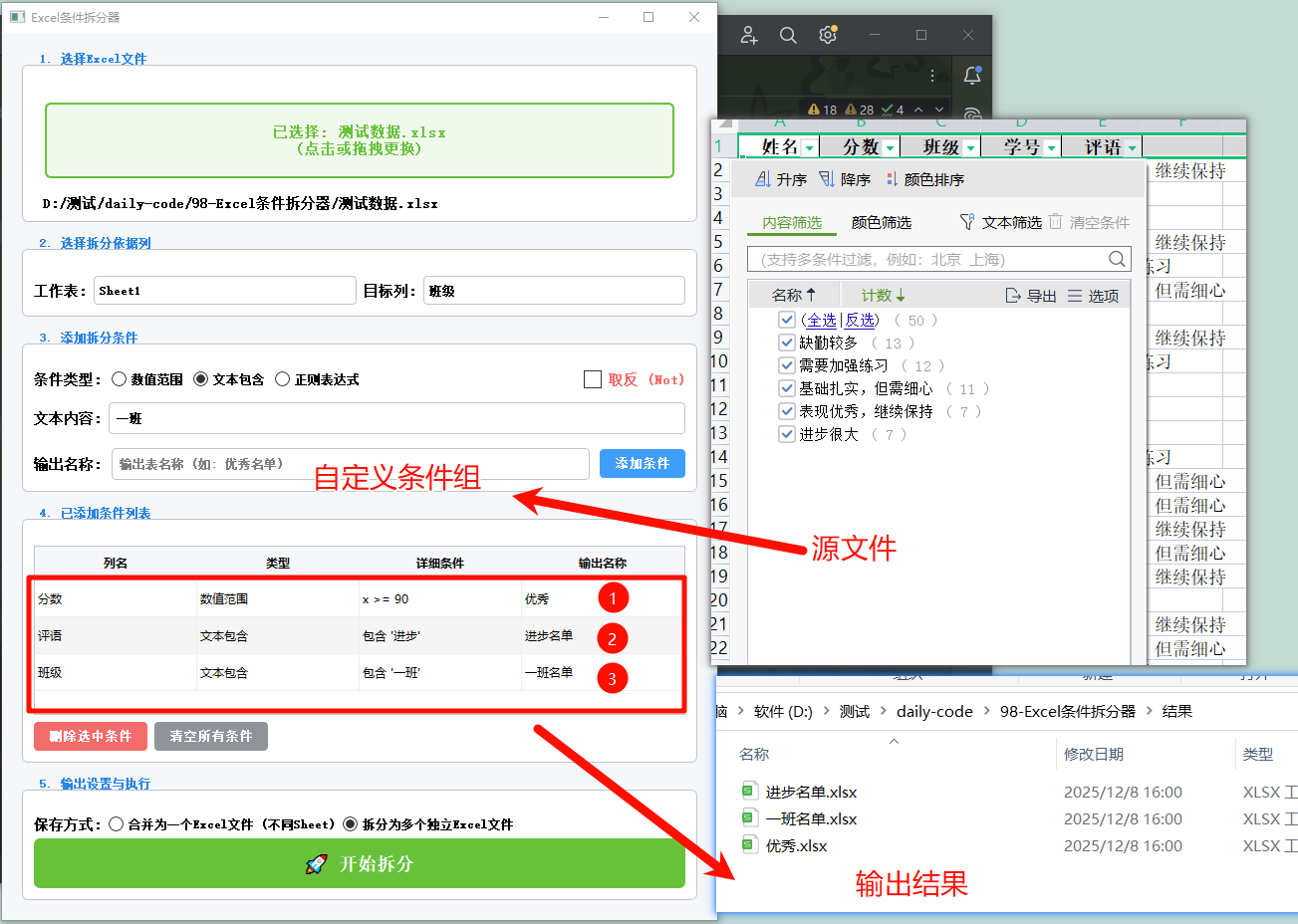Viewport: 1298px width, 924px height.
Task: Enable the 取反 (Not) checkbox
Action: (593, 379)
